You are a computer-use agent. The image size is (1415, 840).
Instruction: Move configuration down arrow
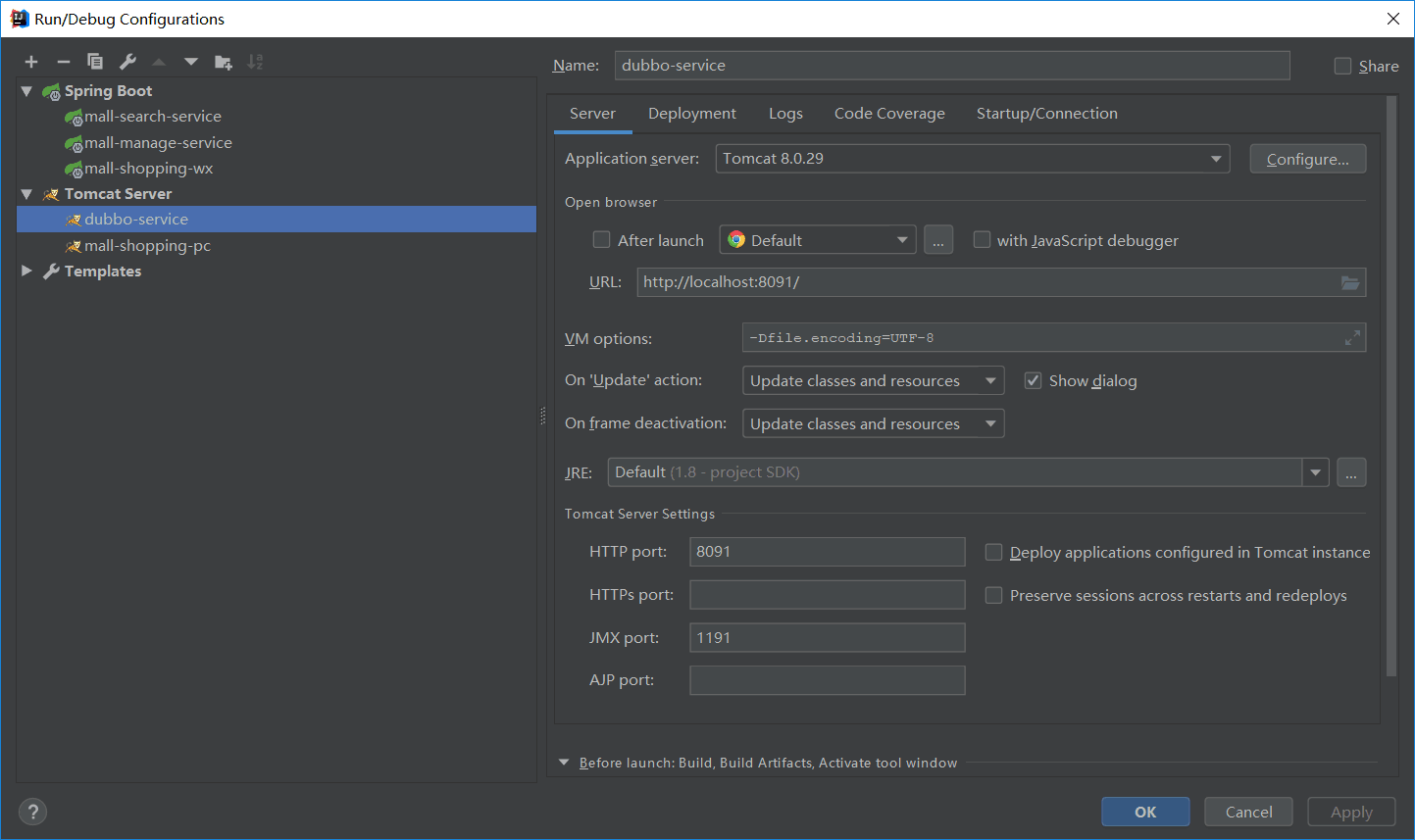tap(191, 62)
